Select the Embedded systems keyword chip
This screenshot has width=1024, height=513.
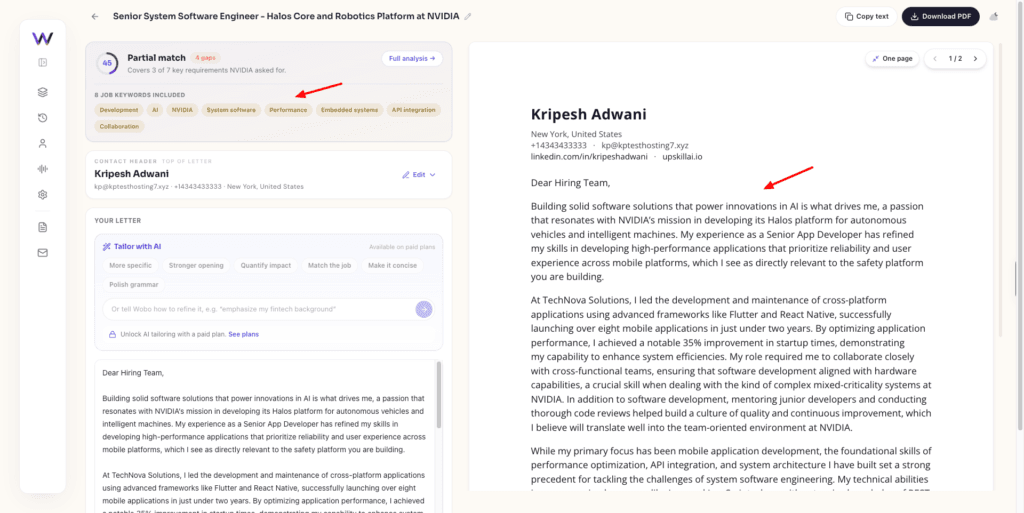tap(349, 110)
